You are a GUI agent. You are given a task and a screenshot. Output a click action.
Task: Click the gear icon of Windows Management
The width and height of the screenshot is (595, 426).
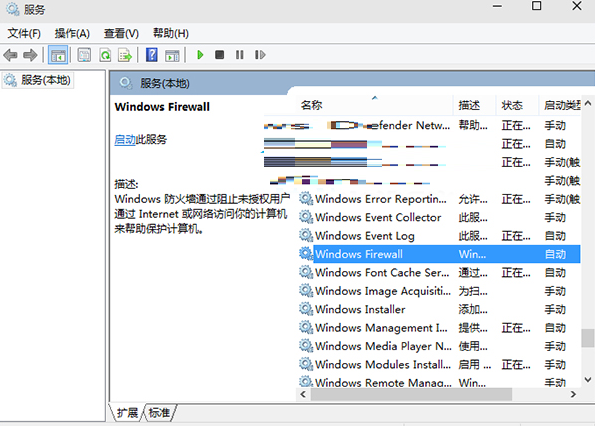tap(306, 327)
